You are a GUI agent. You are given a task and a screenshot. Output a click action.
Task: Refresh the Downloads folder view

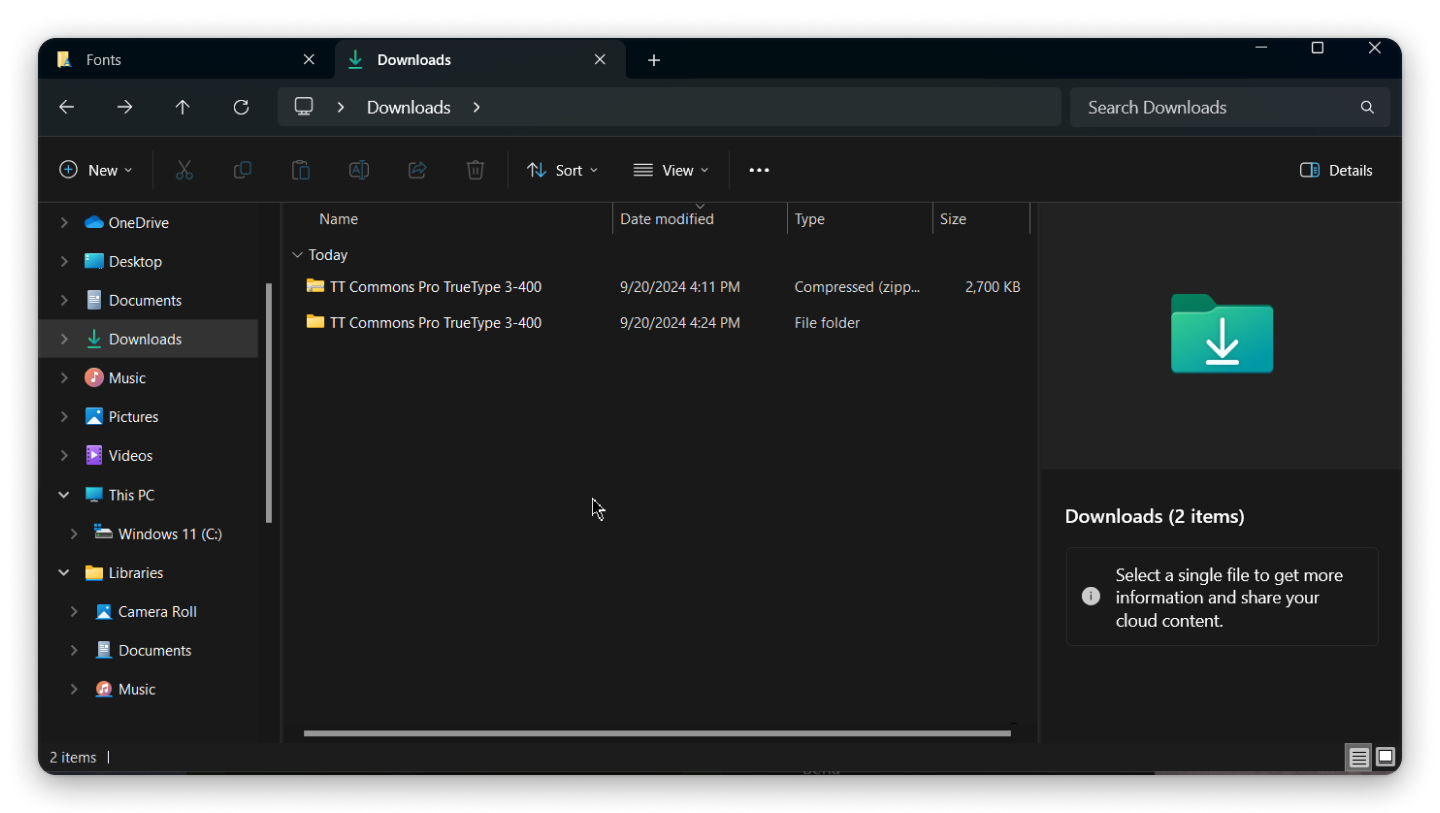(241, 107)
